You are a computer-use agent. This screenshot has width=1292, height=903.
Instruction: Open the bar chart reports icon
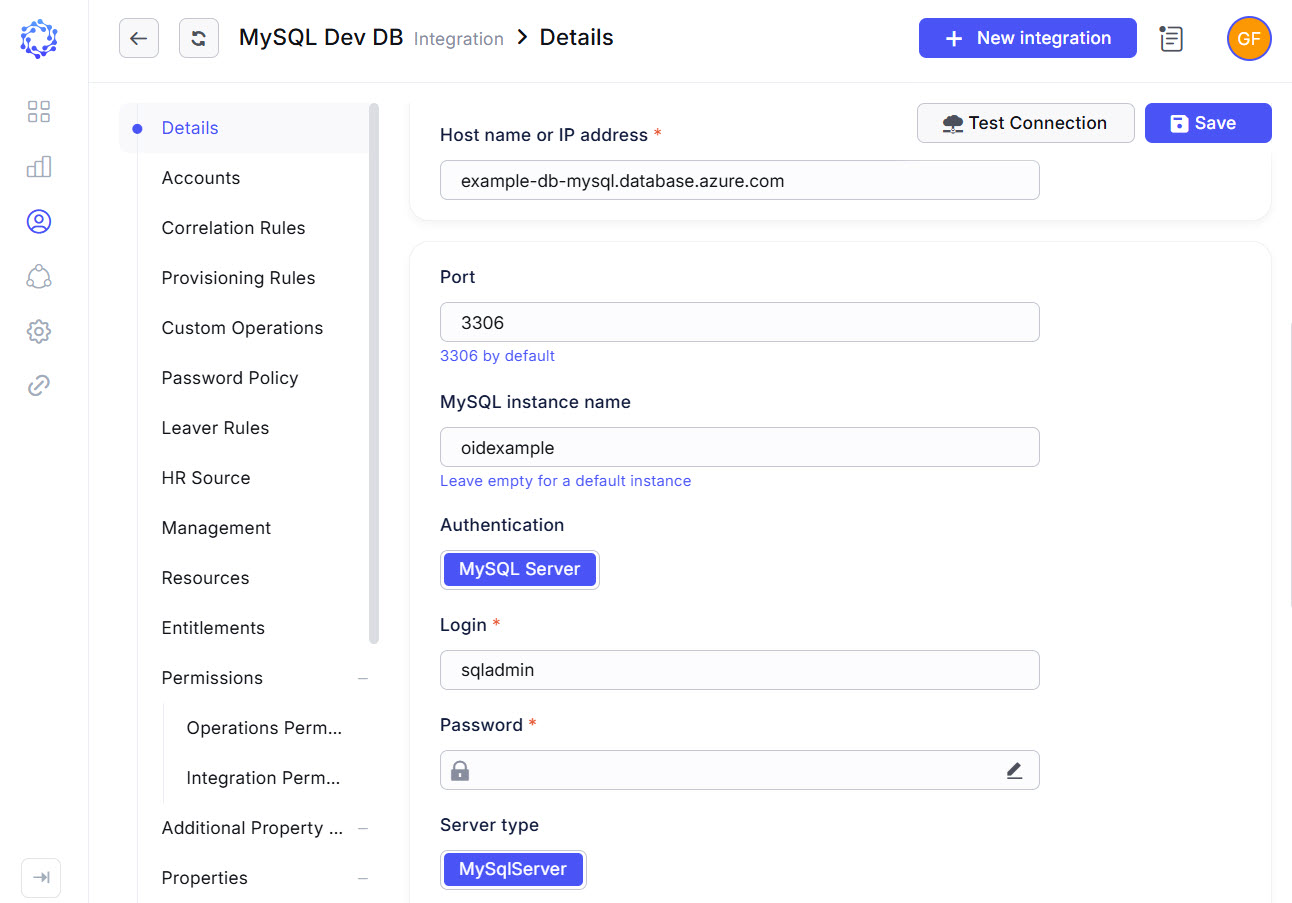(39, 166)
